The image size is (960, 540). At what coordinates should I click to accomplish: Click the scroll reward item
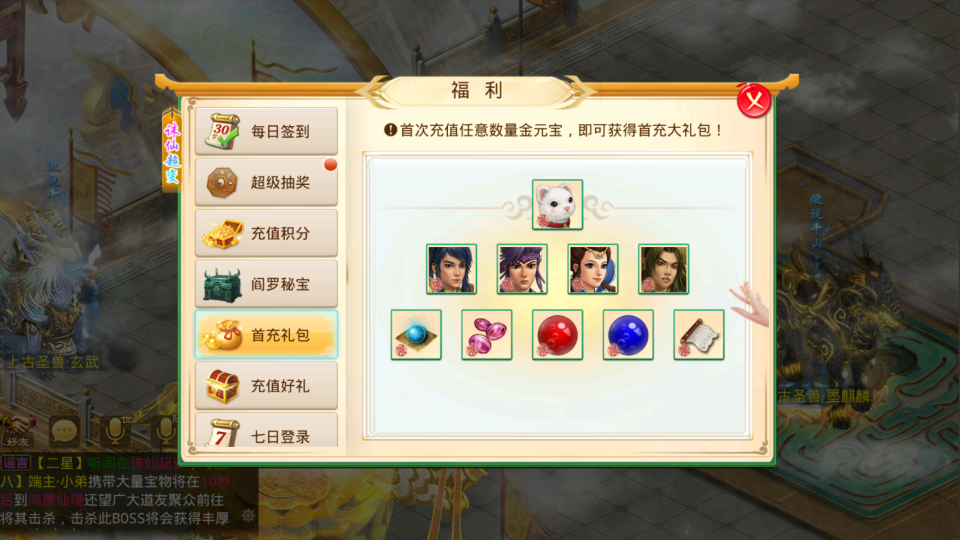699,334
